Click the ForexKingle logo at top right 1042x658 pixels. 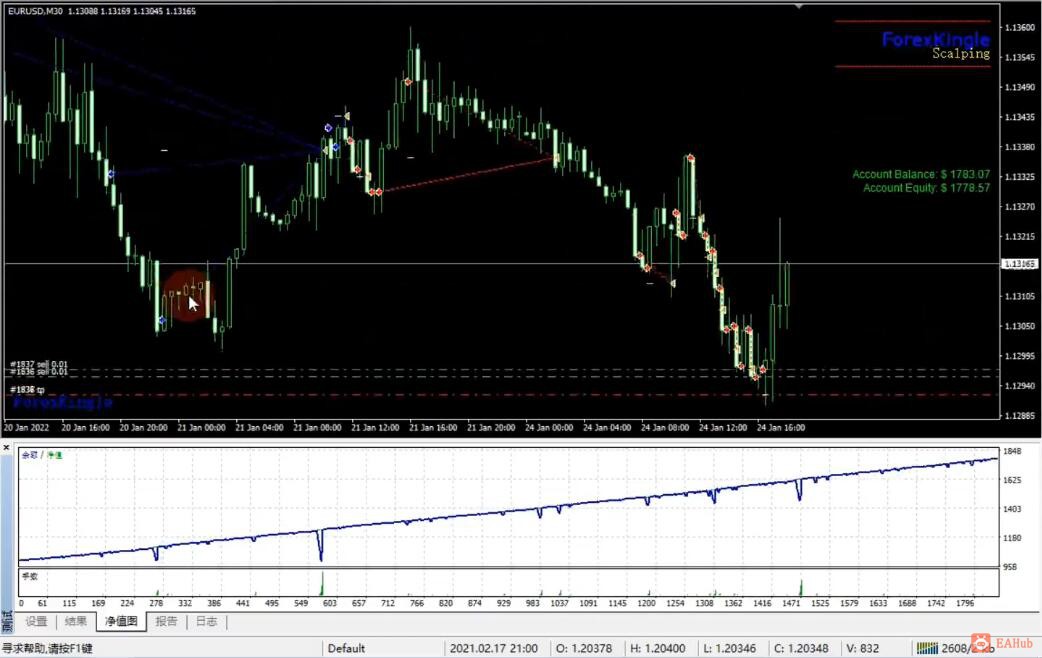click(x=936, y=39)
